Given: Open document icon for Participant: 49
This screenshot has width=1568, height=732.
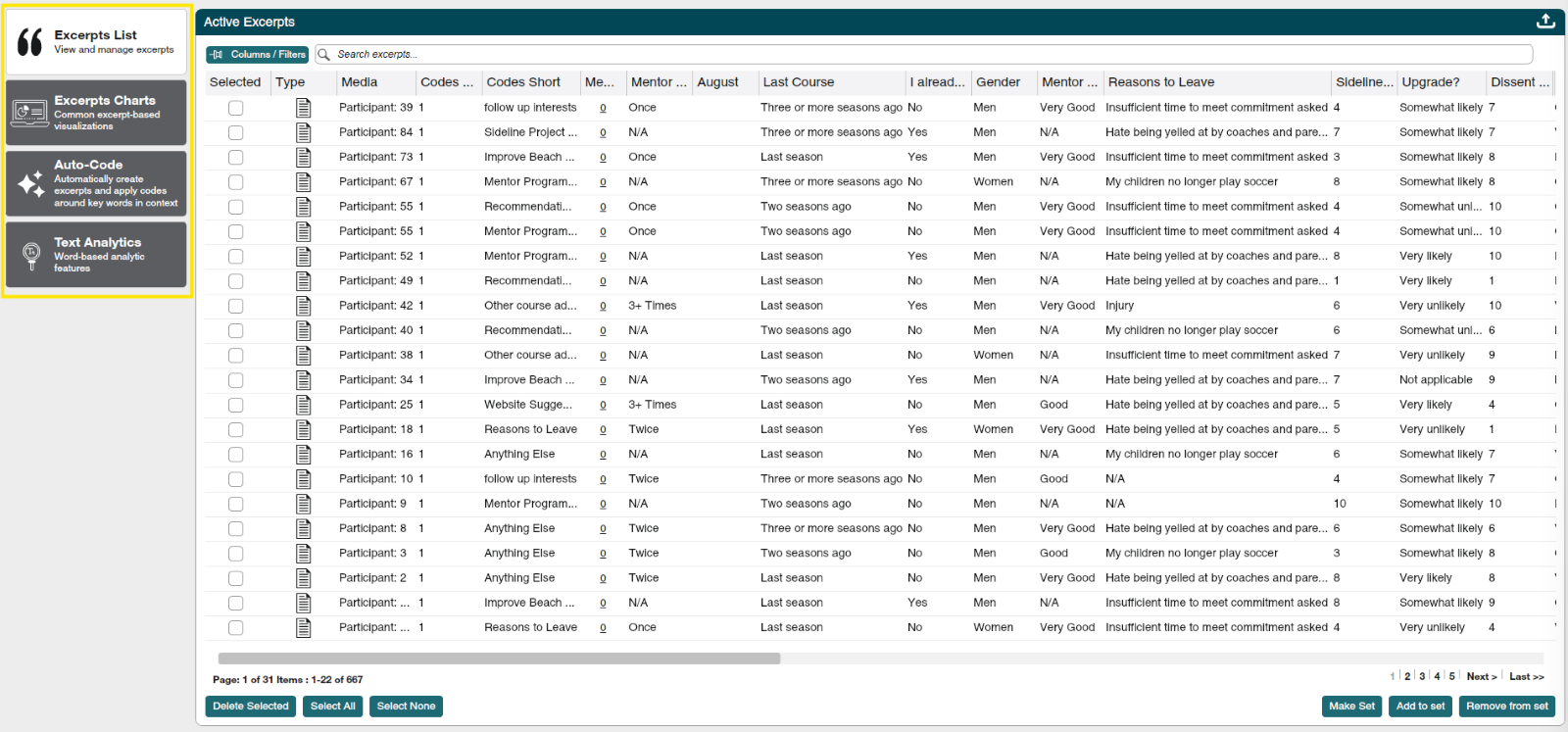Looking at the screenshot, I should (x=304, y=281).
